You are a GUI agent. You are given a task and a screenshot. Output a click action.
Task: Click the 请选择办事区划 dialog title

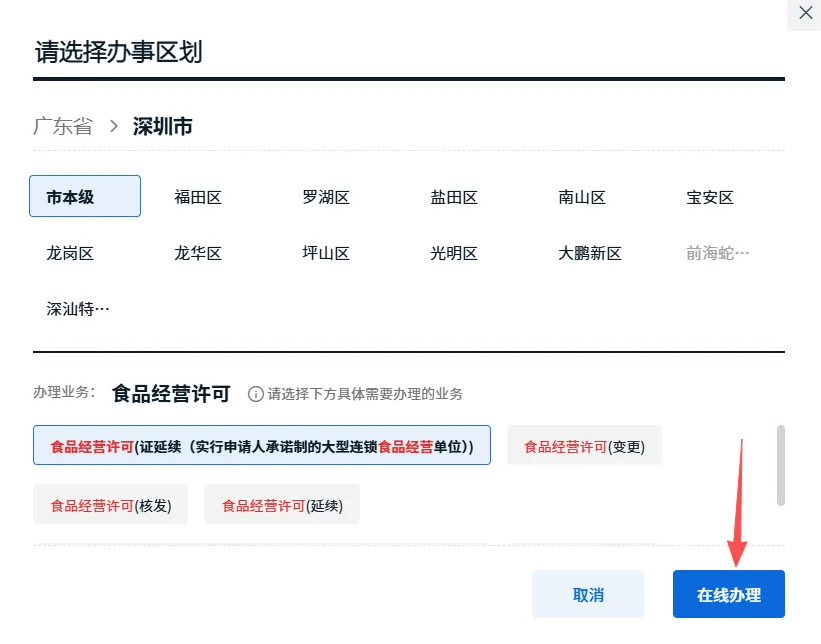118,52
